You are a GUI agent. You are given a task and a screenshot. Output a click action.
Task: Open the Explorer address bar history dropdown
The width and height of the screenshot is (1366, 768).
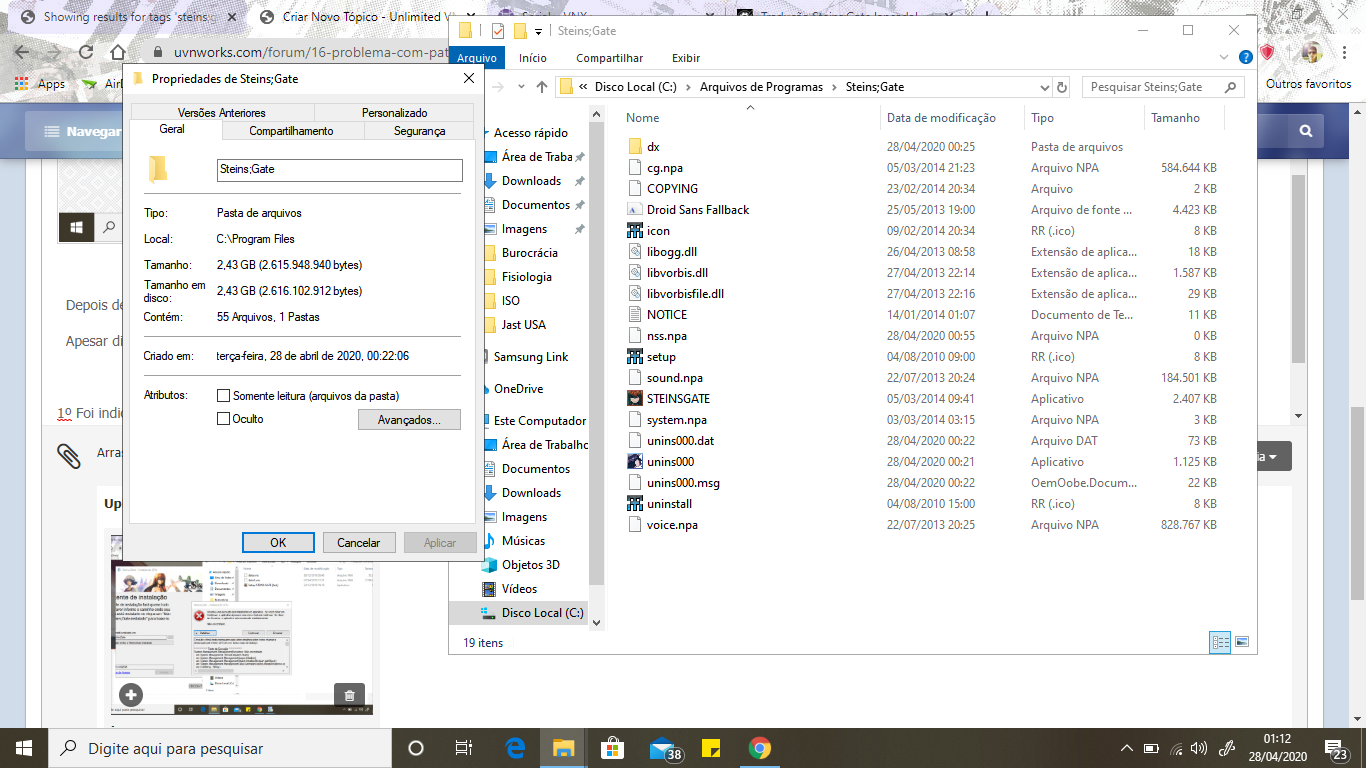[1045, 87]
